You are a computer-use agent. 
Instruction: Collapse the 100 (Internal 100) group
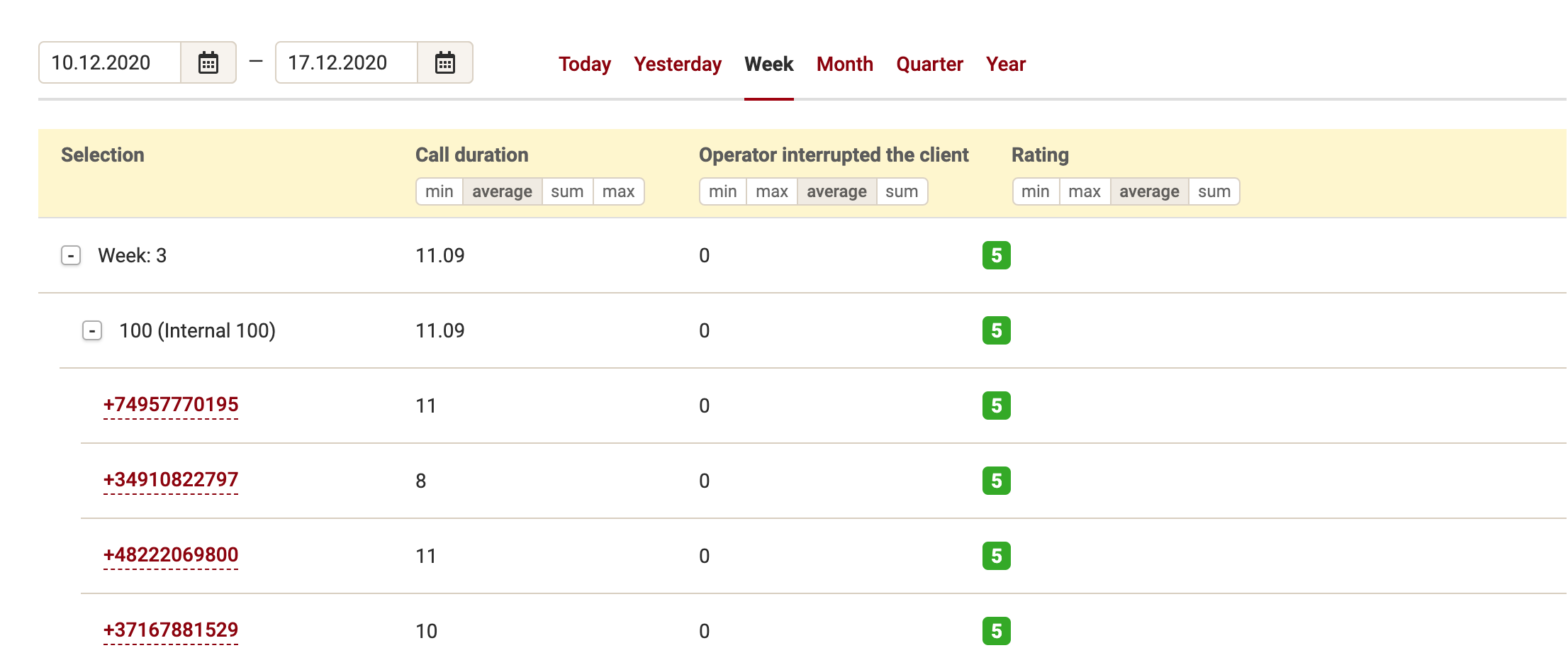pos(92,330)
